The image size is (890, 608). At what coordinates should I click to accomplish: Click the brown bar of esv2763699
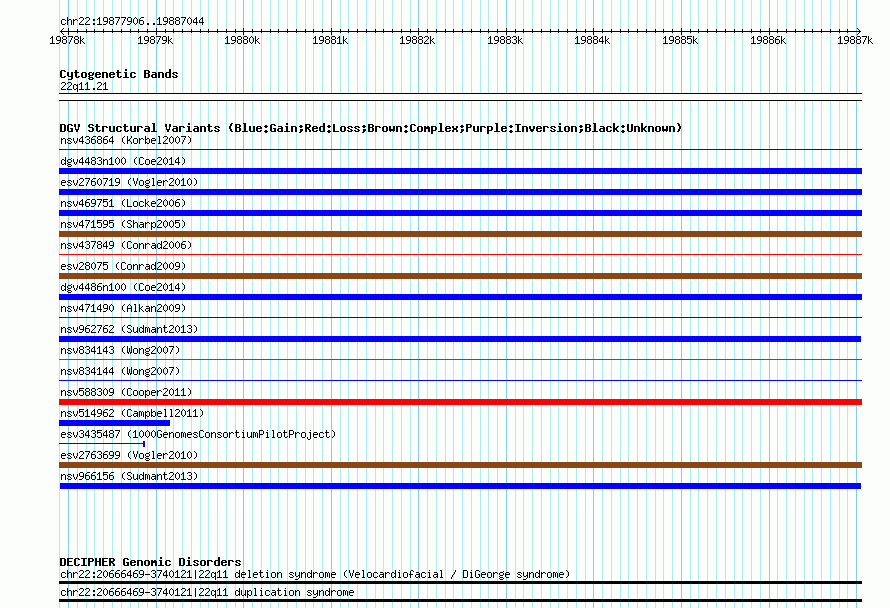460,465
